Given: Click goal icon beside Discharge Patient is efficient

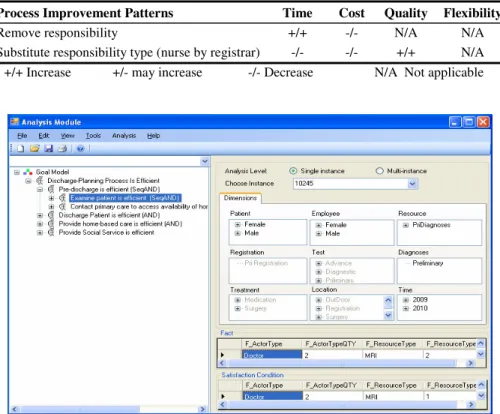Looking at the screenshot, I should point(51,215).
